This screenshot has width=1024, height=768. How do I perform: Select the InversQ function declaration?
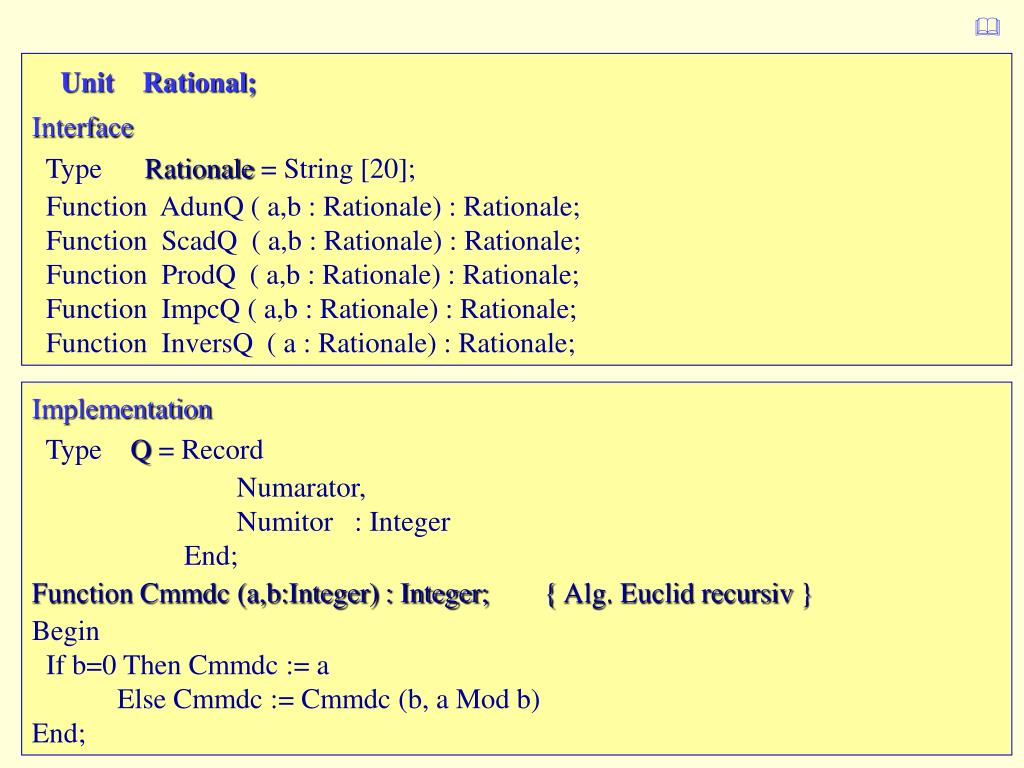click(x=310, y=344)
